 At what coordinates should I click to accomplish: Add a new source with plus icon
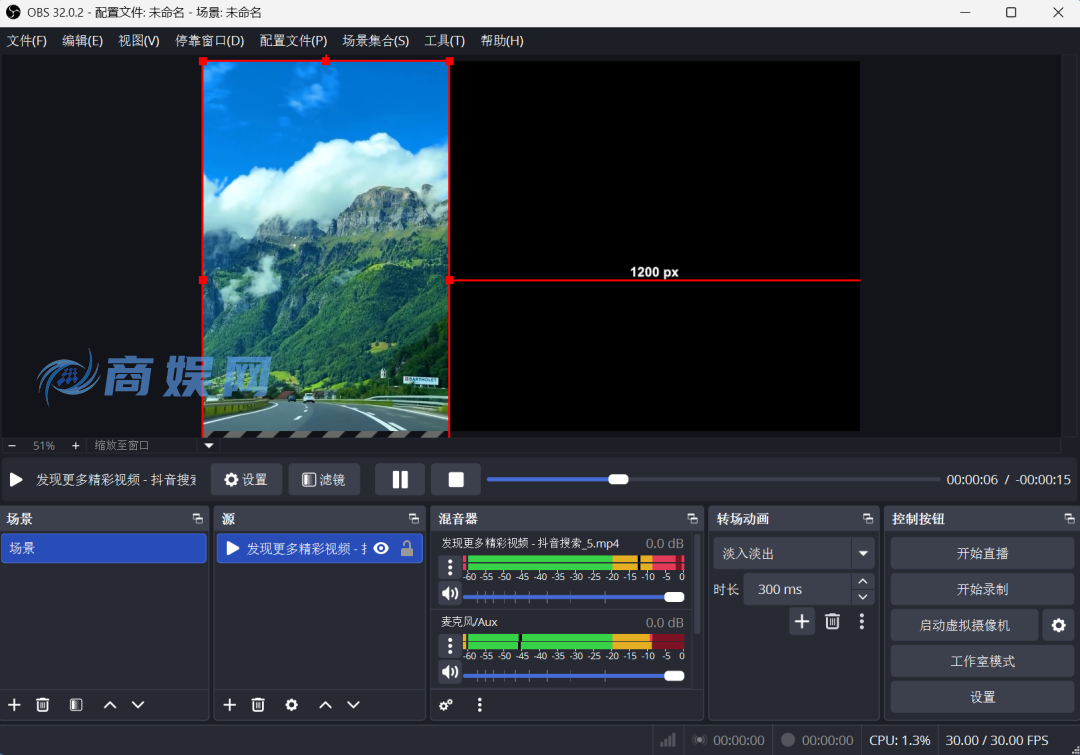pos(229,705)
